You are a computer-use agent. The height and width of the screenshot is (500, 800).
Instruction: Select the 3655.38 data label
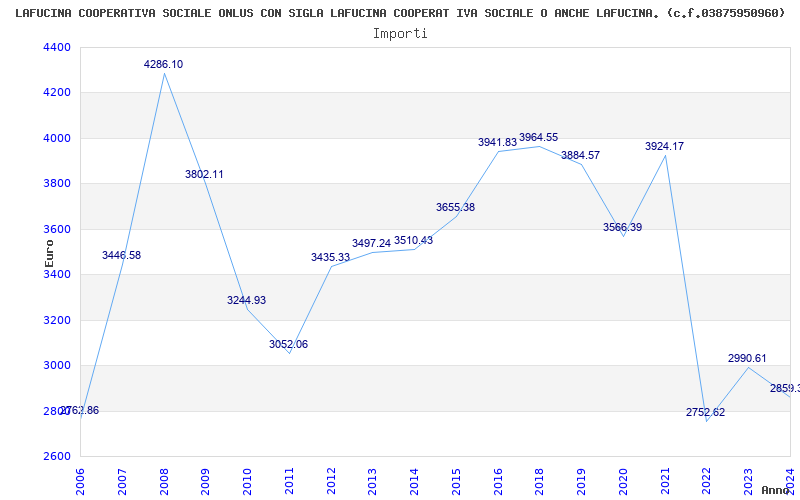(x=455, y=207)
